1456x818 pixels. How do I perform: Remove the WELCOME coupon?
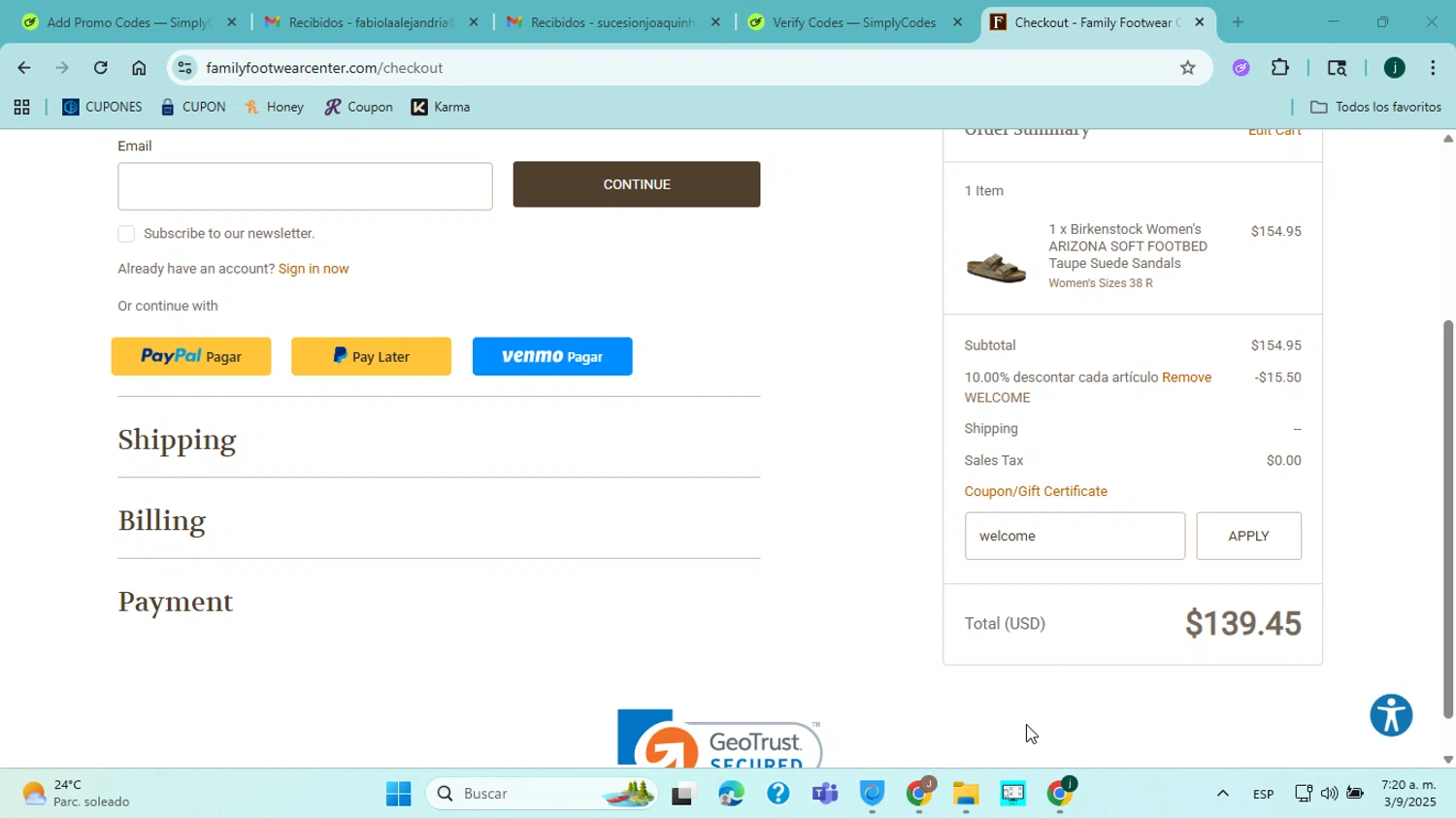(1186, 377)
